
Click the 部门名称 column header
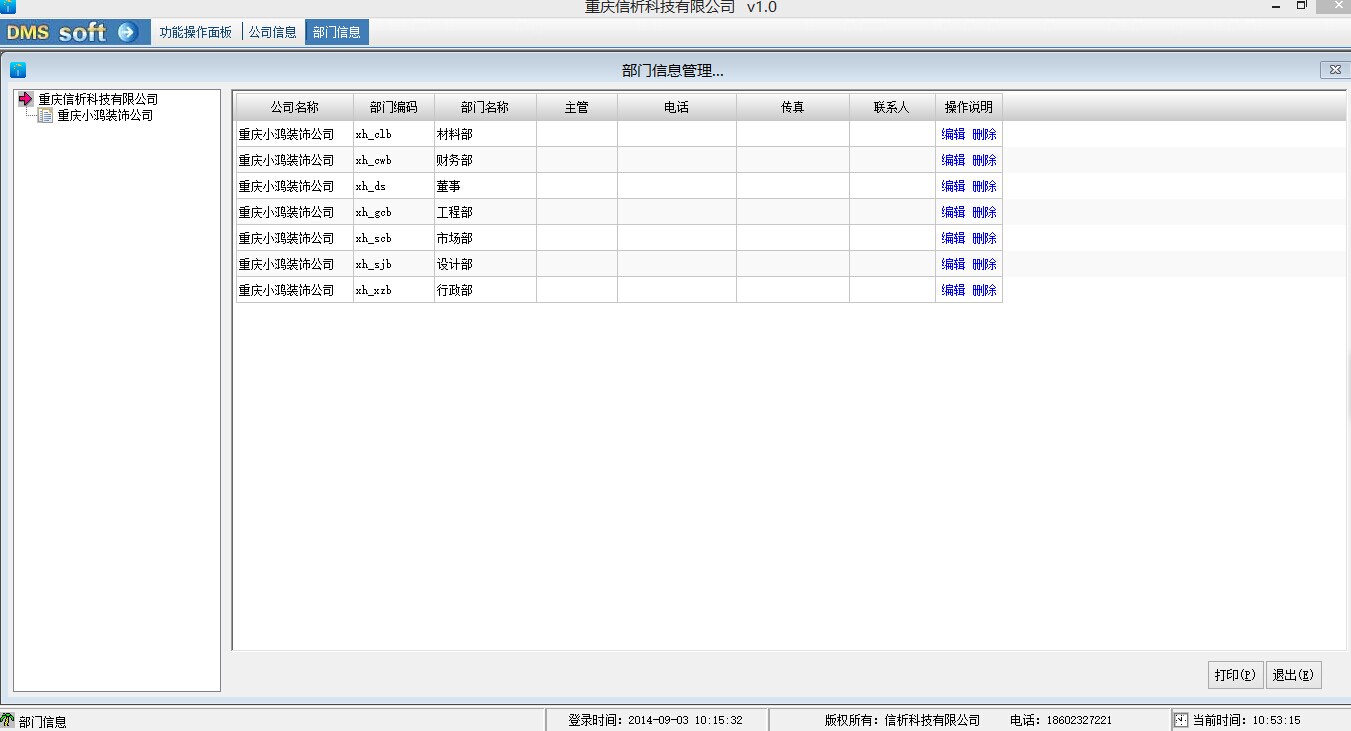tap(485, 107)
